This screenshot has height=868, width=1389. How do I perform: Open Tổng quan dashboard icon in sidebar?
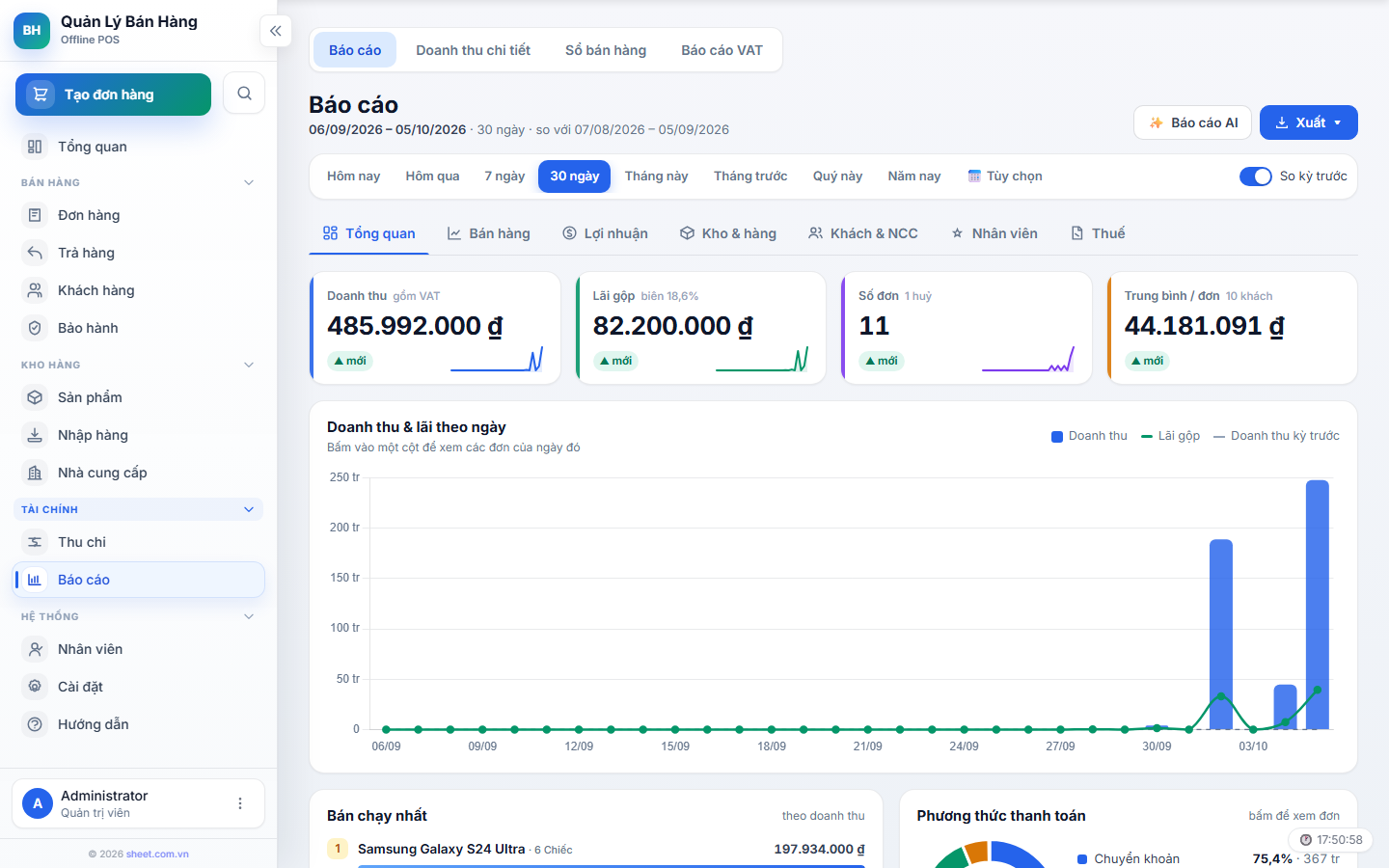coord(35,147)
